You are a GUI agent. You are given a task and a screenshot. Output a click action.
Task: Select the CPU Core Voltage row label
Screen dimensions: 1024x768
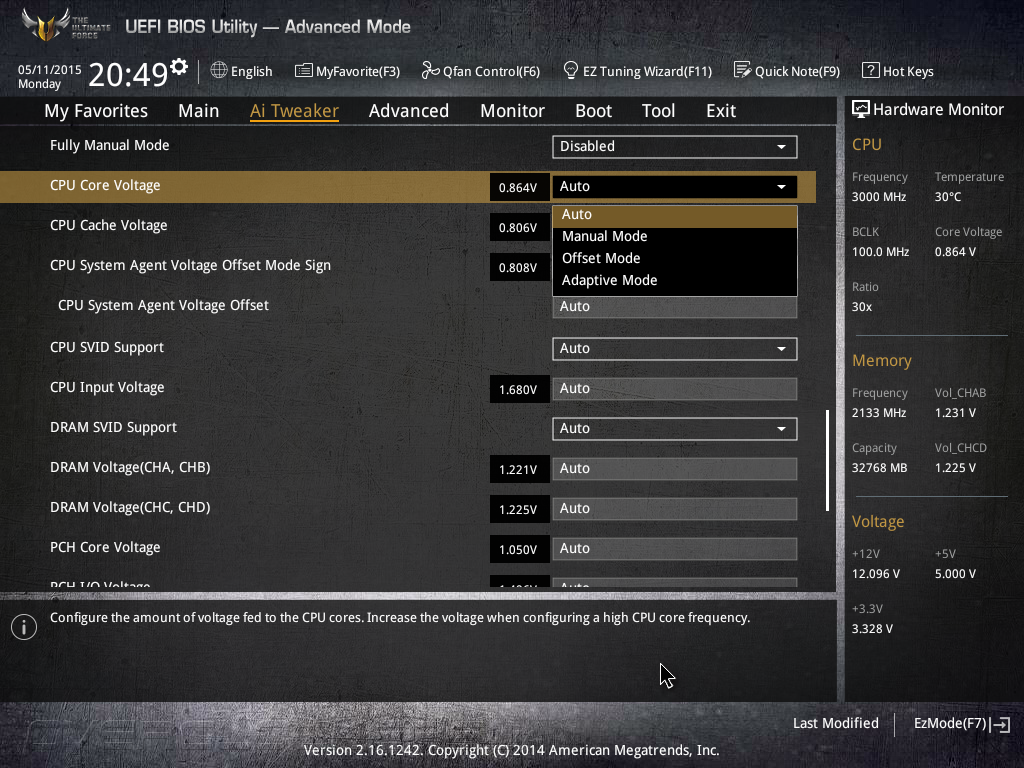[105, 185]
